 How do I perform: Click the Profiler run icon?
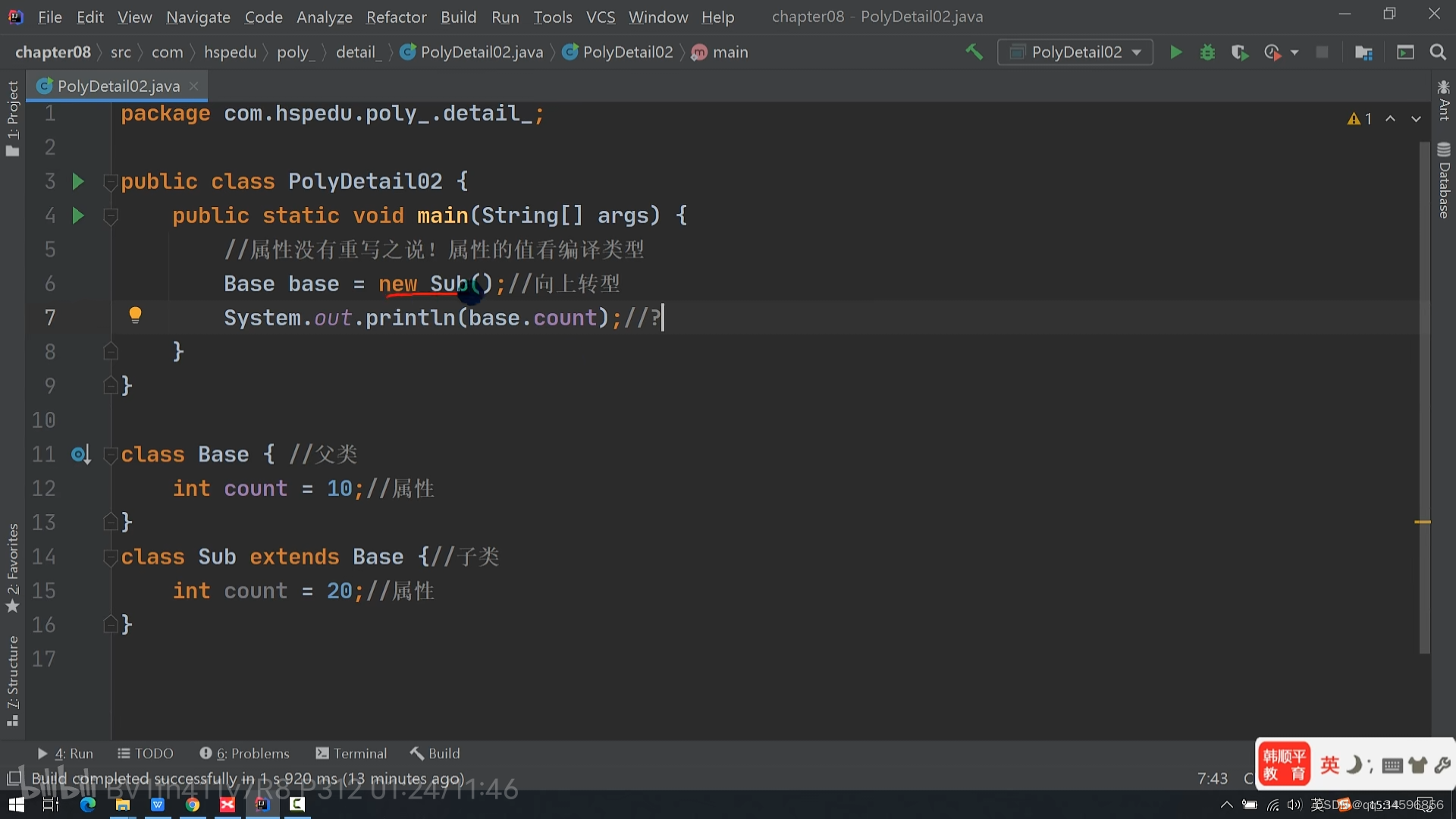pos(1272,52)
